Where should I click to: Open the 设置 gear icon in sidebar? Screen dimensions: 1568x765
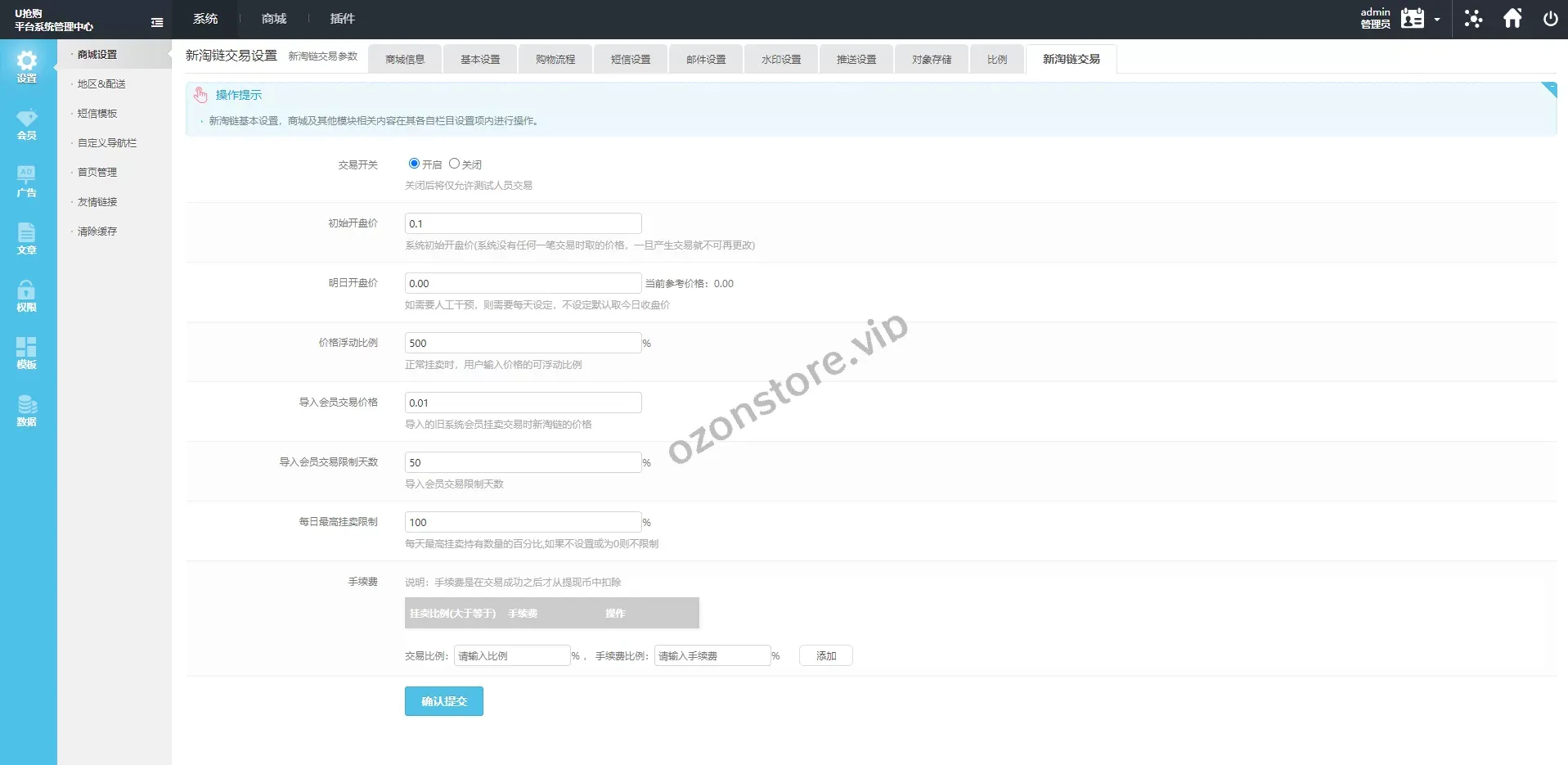[27, 66]
